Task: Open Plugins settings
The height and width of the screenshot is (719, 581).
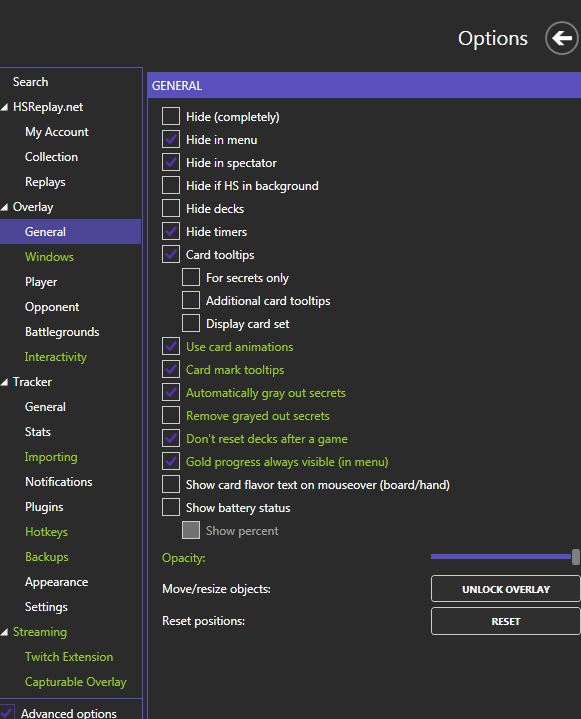Action: (44, 507)
